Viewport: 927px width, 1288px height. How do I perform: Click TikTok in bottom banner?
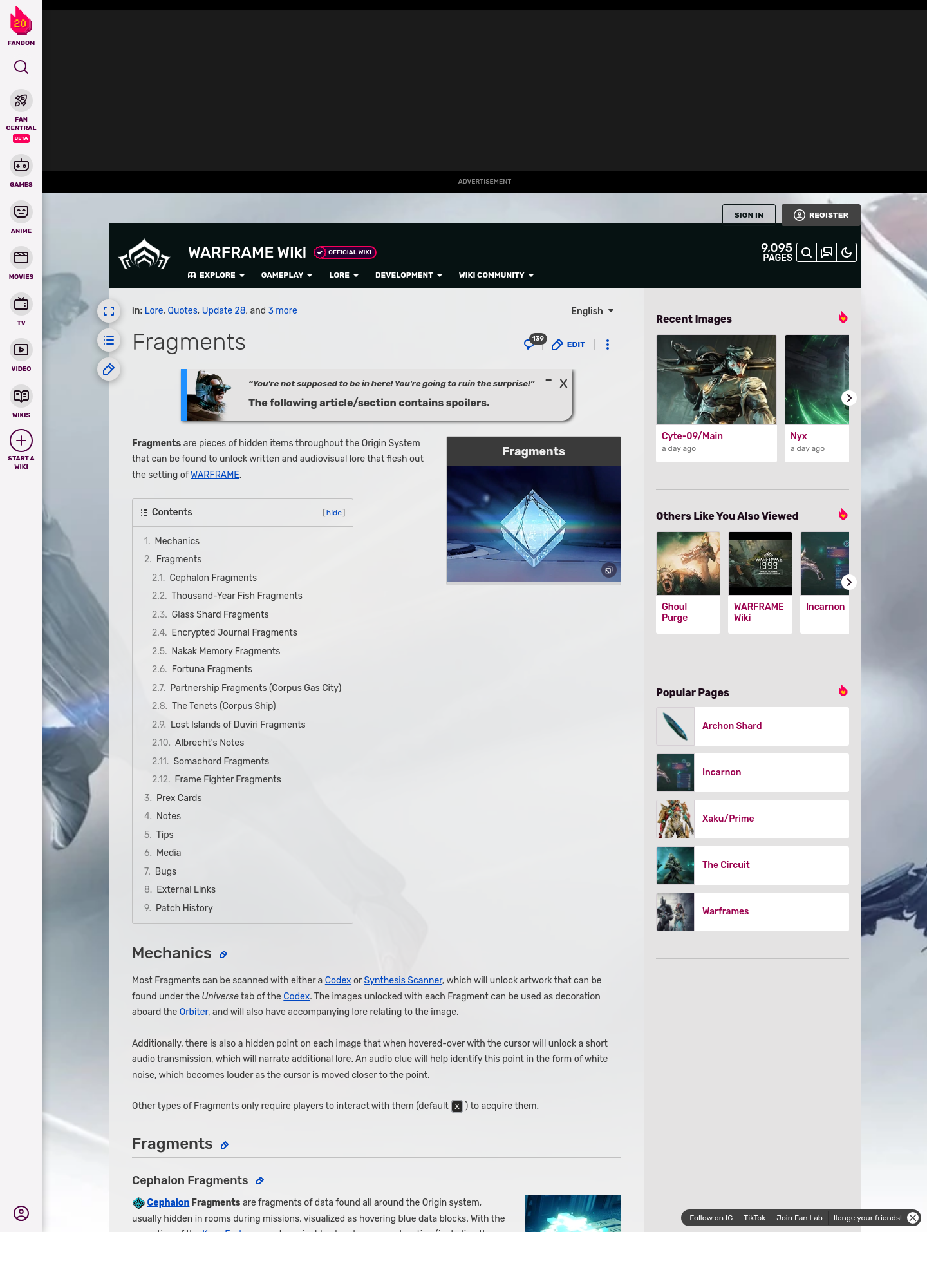click(754, 1218)
